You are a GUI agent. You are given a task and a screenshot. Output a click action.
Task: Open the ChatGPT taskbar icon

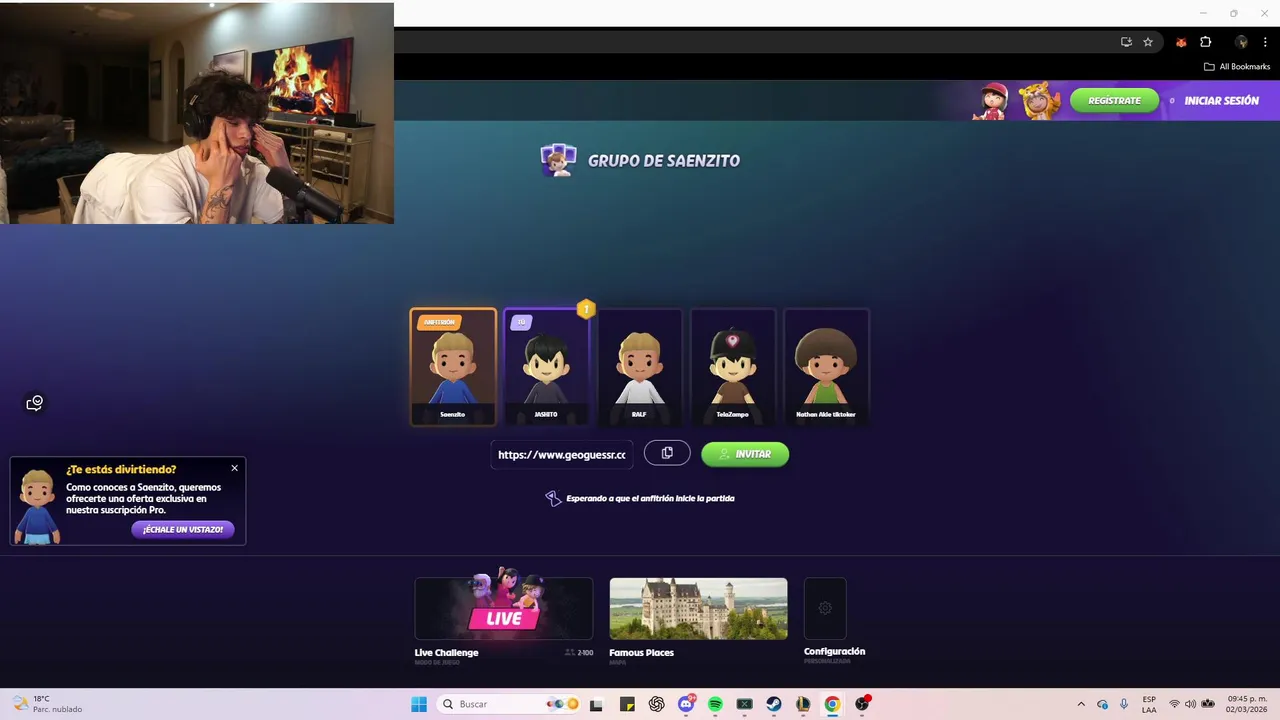(x=656, y=704)
